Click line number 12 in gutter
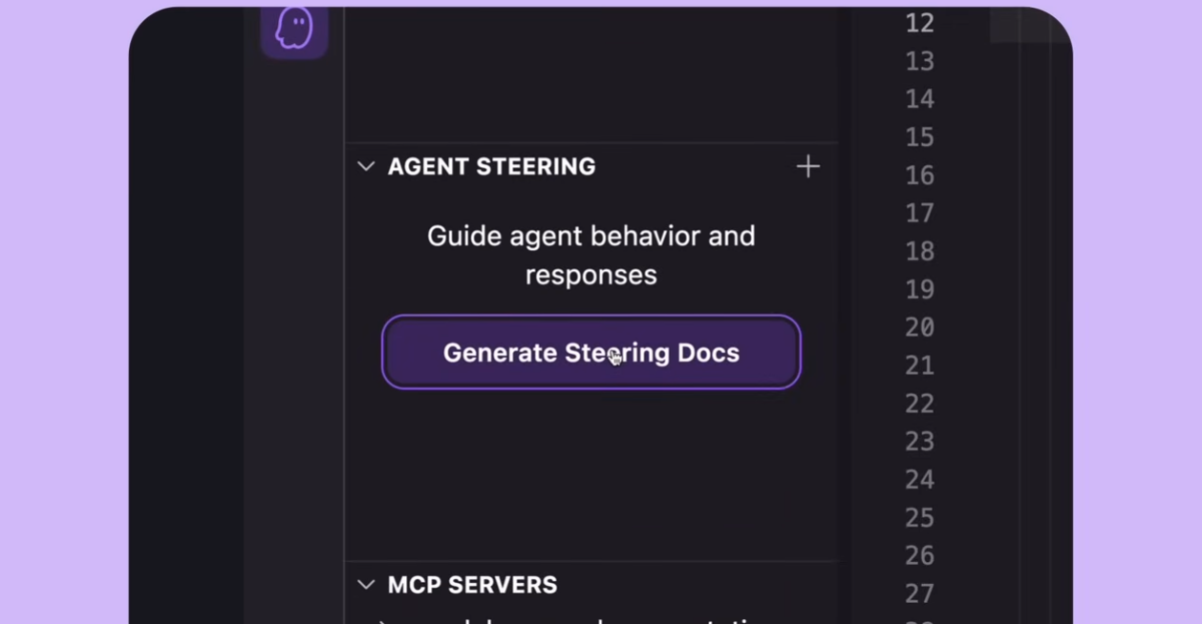 click(920, 23)
